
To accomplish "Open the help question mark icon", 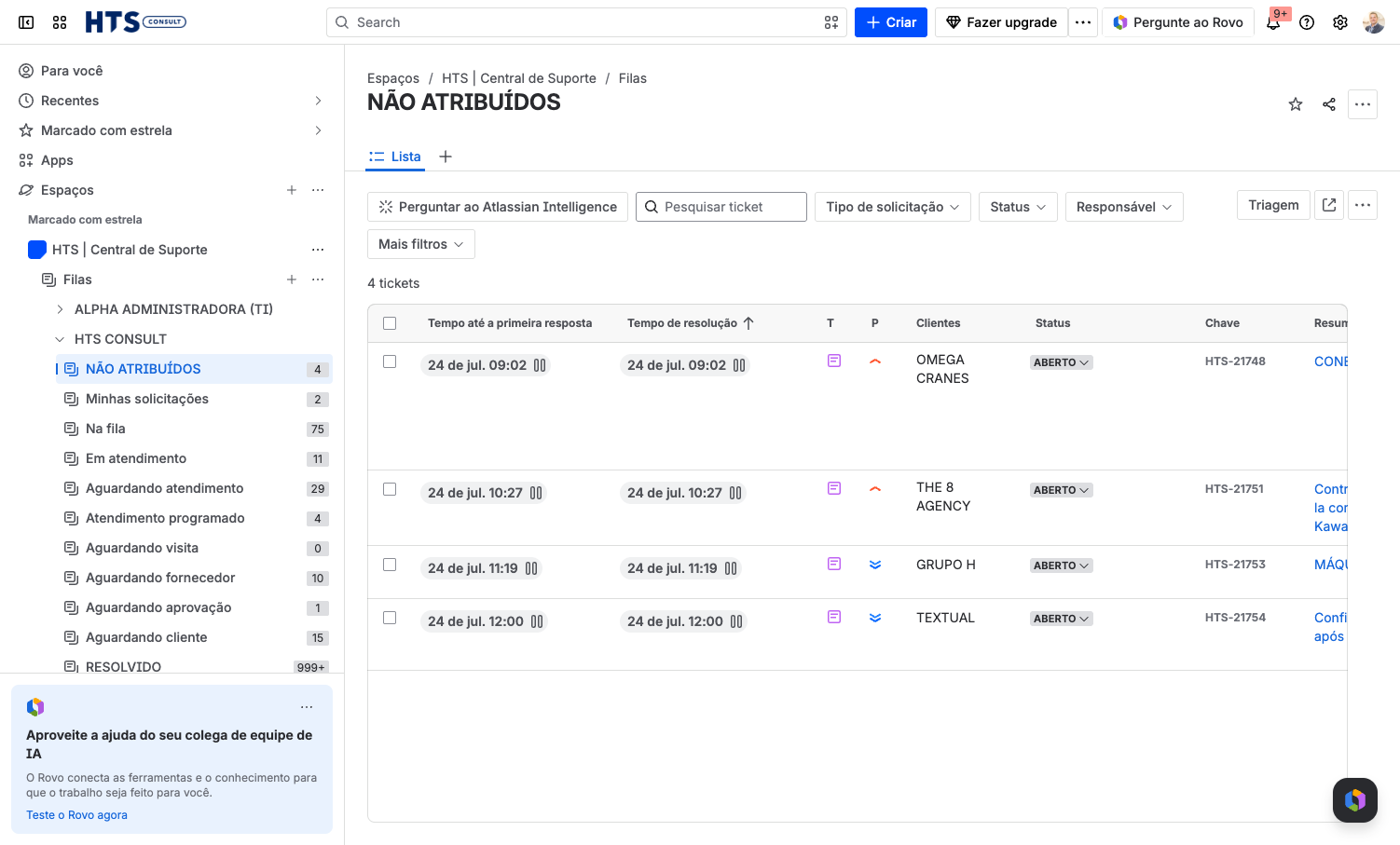I will click(1307, 22).
